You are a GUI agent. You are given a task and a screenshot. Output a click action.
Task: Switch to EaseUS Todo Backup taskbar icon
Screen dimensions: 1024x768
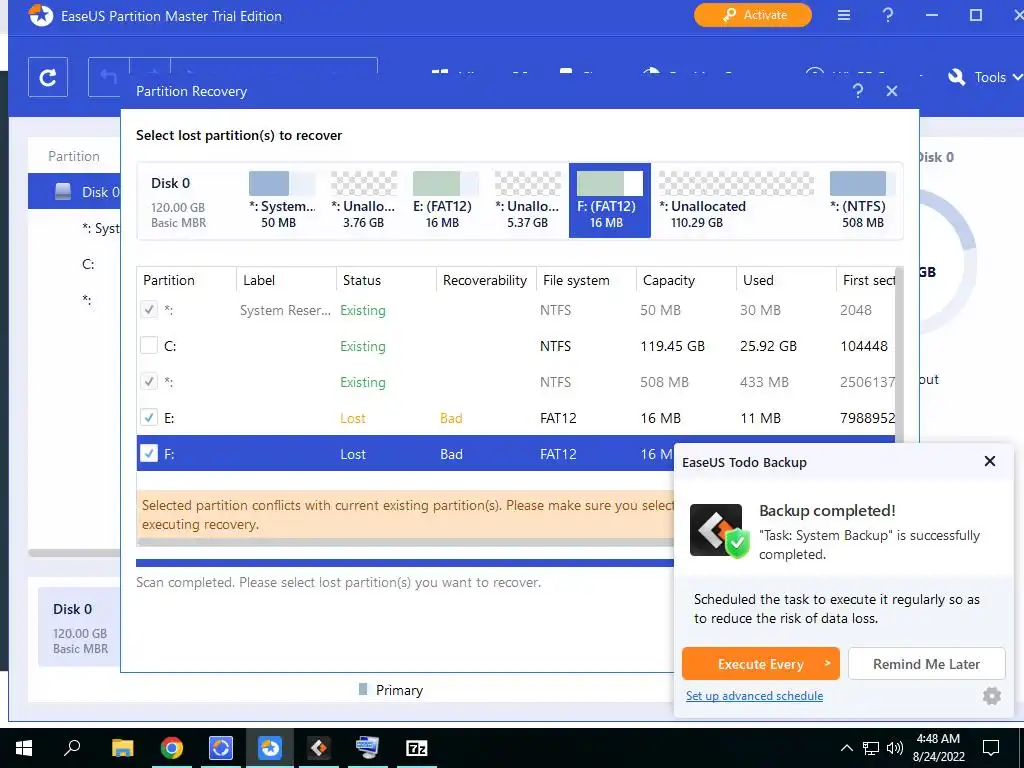point(319,748)
